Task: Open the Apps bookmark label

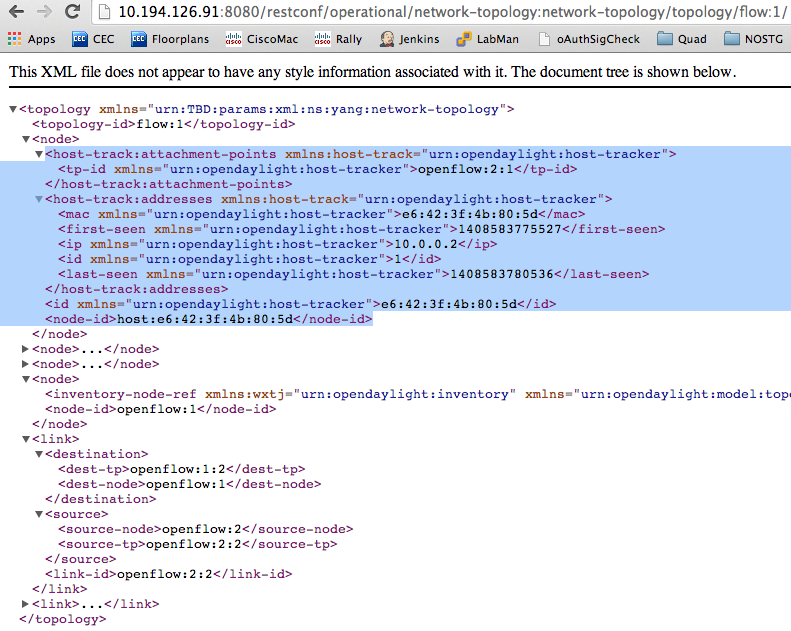Action: click(41, 39)
